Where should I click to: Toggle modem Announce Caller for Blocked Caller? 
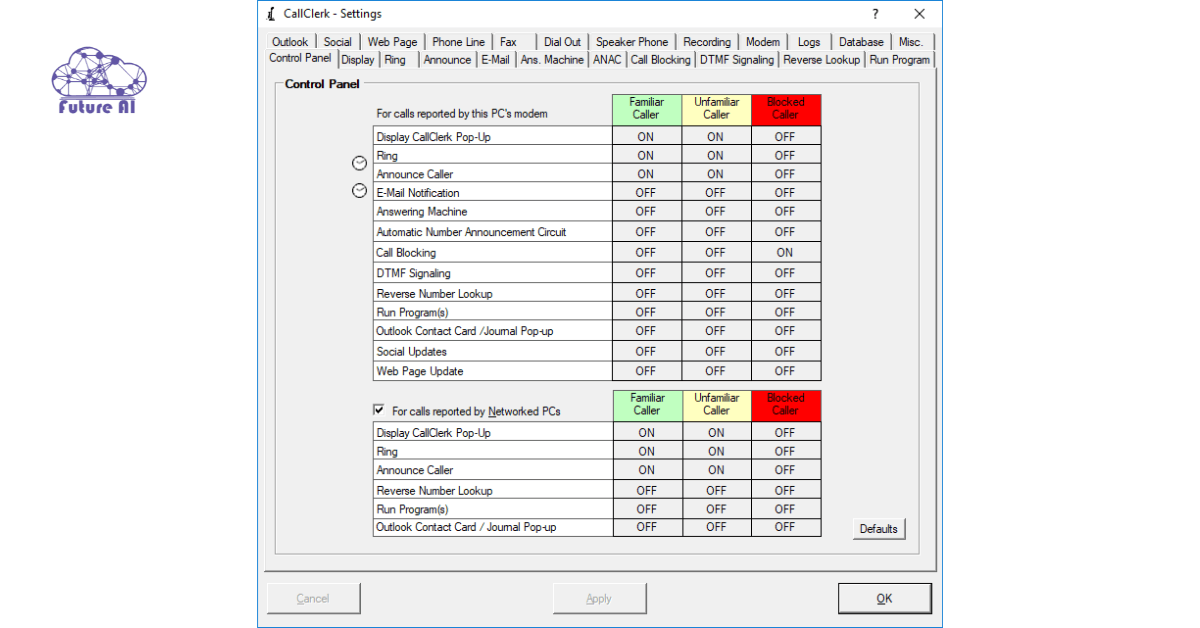785,174
